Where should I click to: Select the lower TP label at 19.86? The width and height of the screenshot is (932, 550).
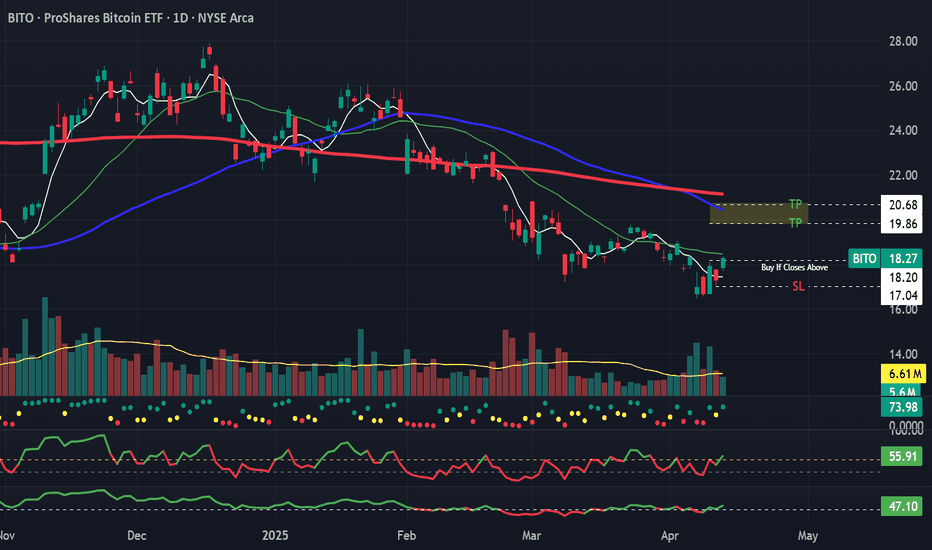(795, 223)
